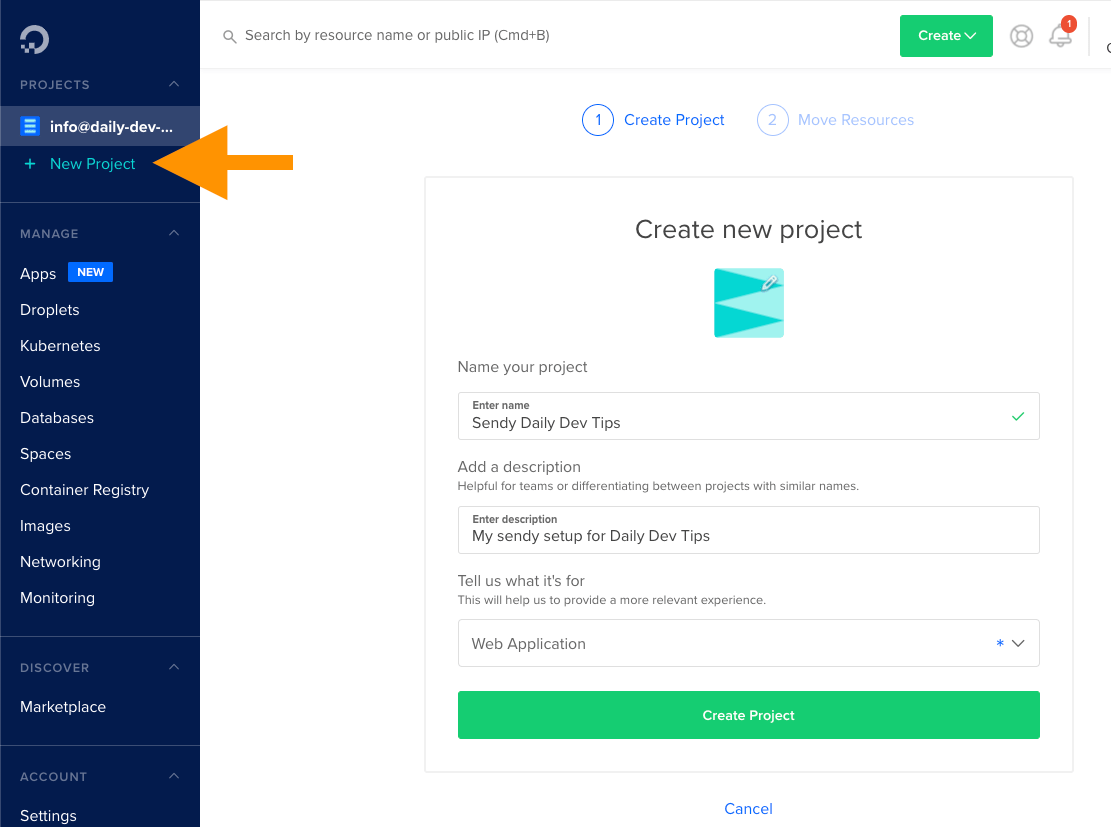Open Kubernetes from the sidebar
The height and width of the screenshot is (827, 1111).
coord(59,345)
